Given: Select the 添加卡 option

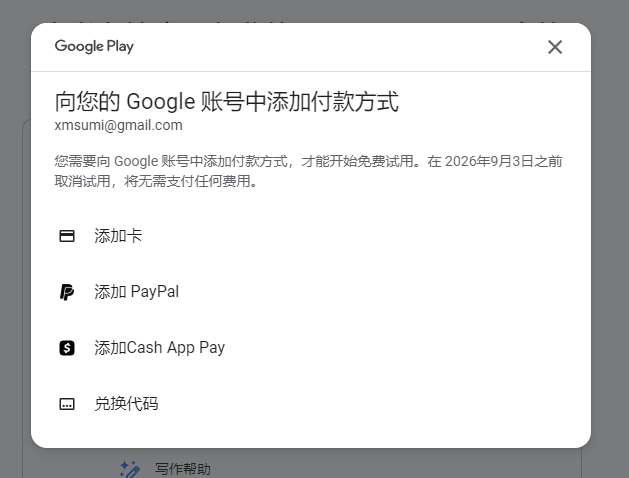Looking at the screenshot, I should click(311, 236).
